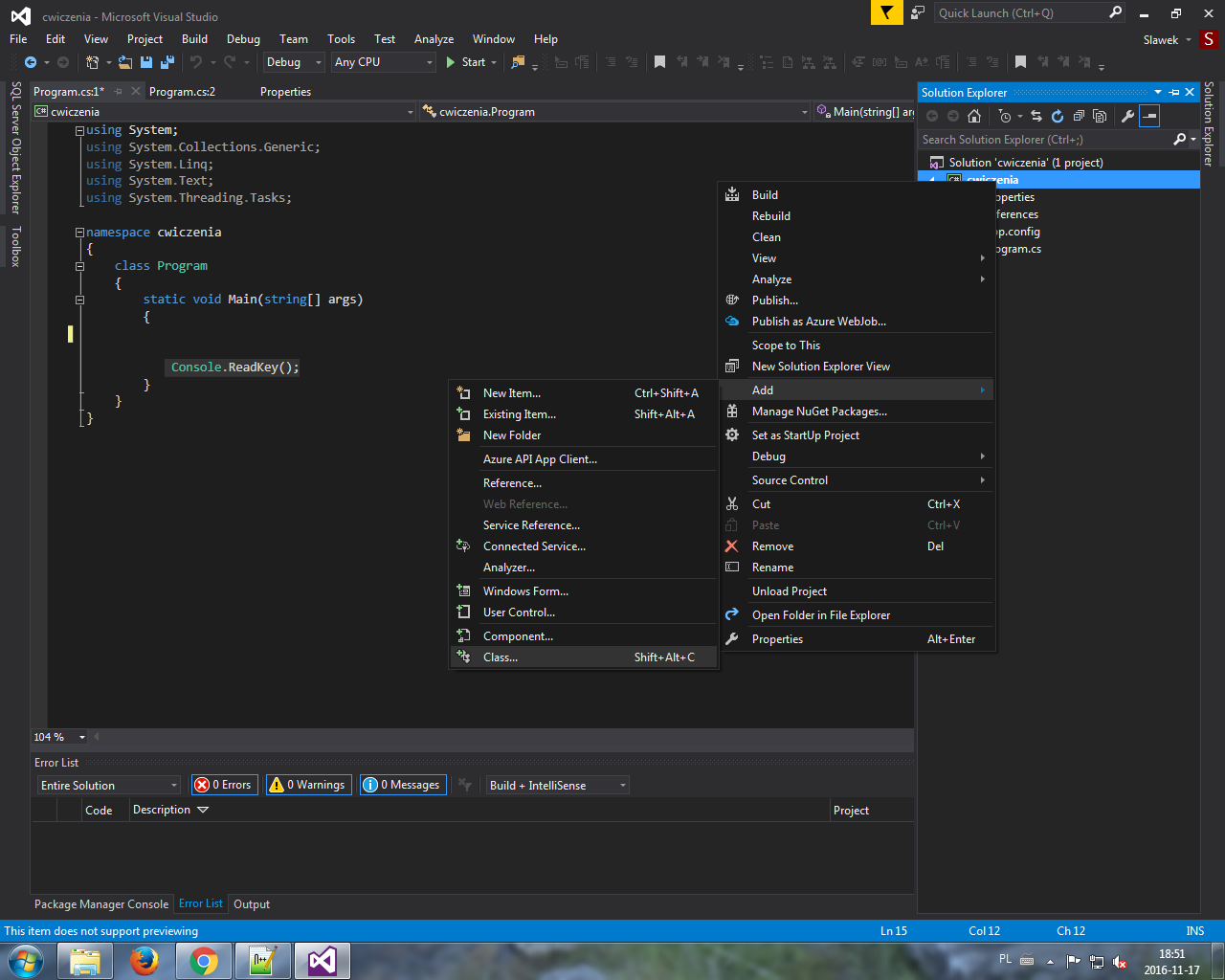Switch to the Package Manager Console tab
This screenshot has width=1225, height=980.
tap(101, 904)
